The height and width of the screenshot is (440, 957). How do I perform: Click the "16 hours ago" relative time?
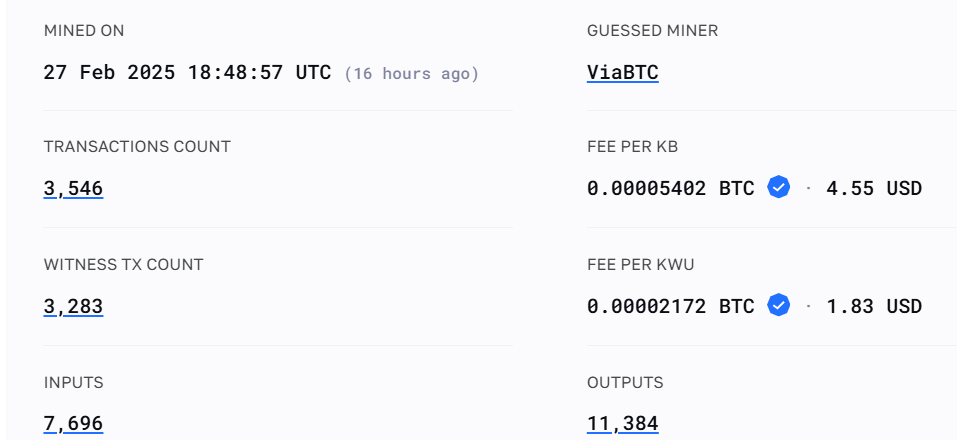pyautogui.click(x=412, y=73)
